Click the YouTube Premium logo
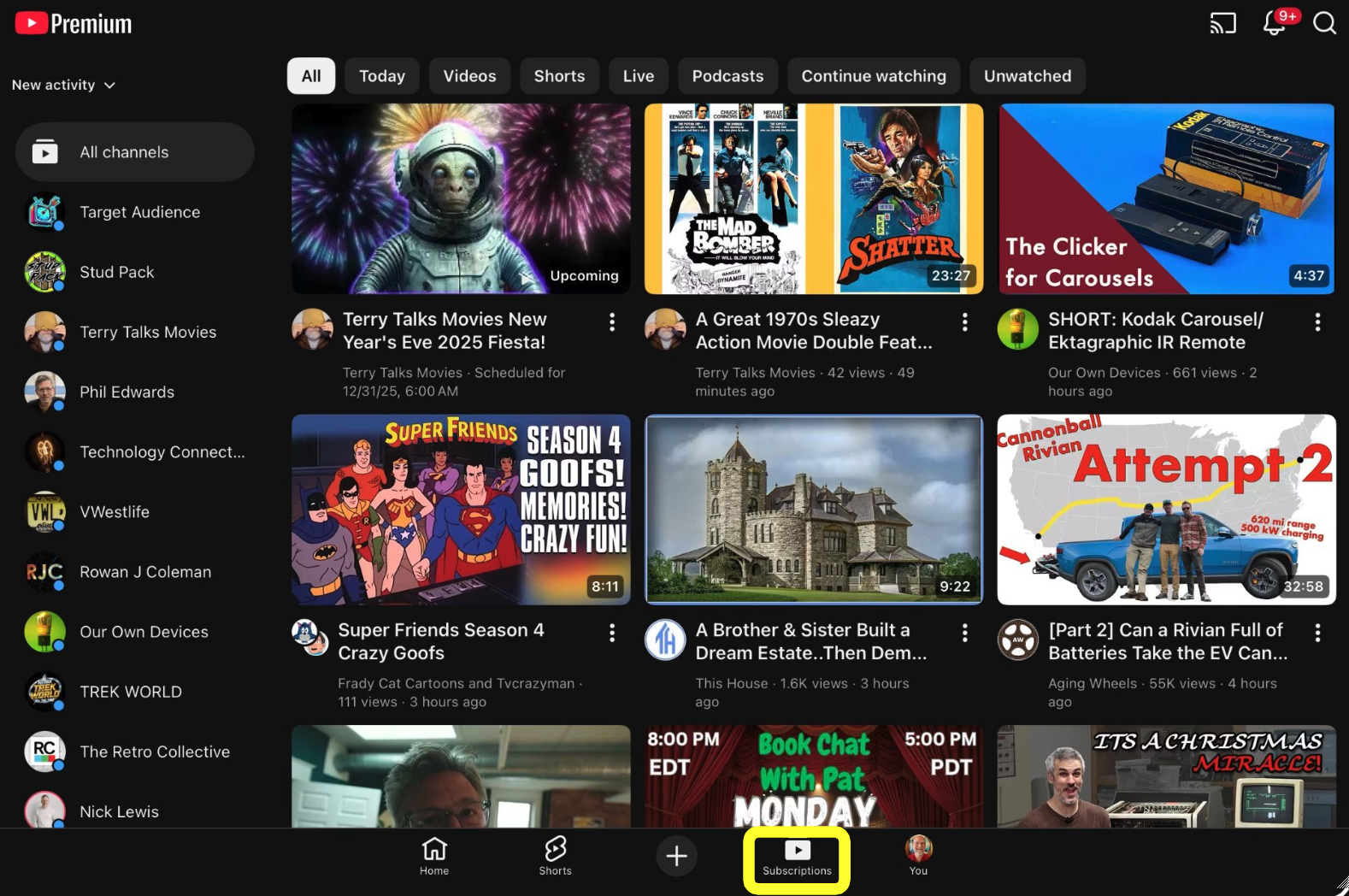 74,23
